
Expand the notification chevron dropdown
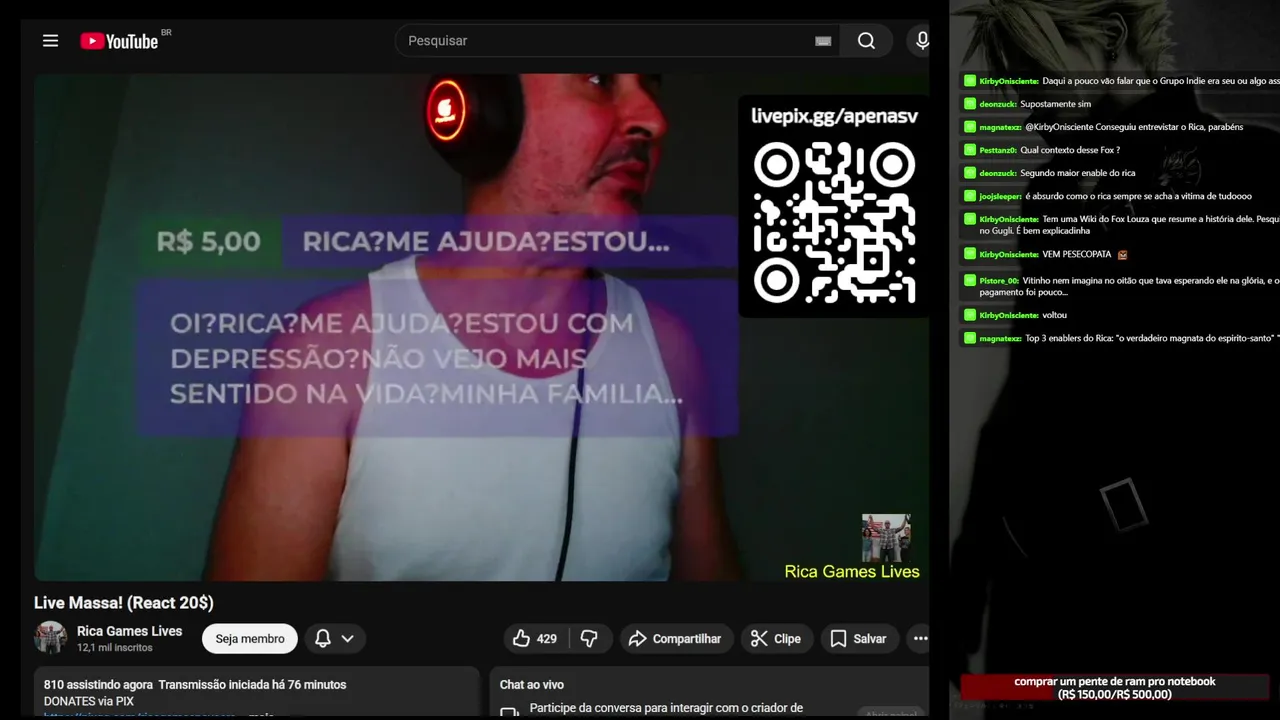pos(347,638)
